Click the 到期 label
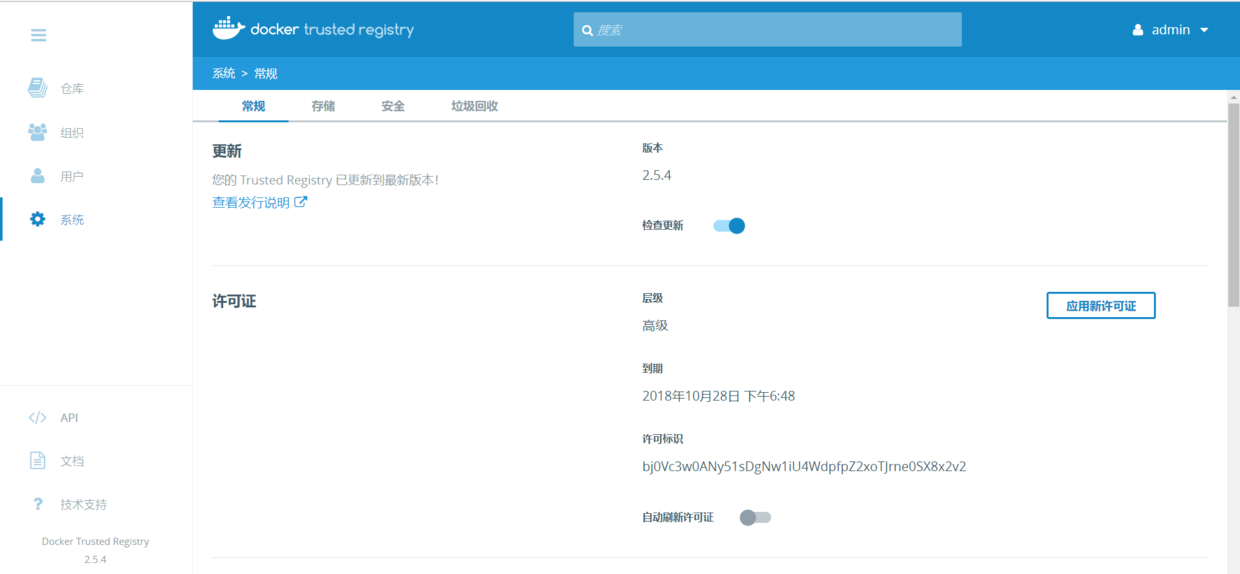 tap(652, 369)
